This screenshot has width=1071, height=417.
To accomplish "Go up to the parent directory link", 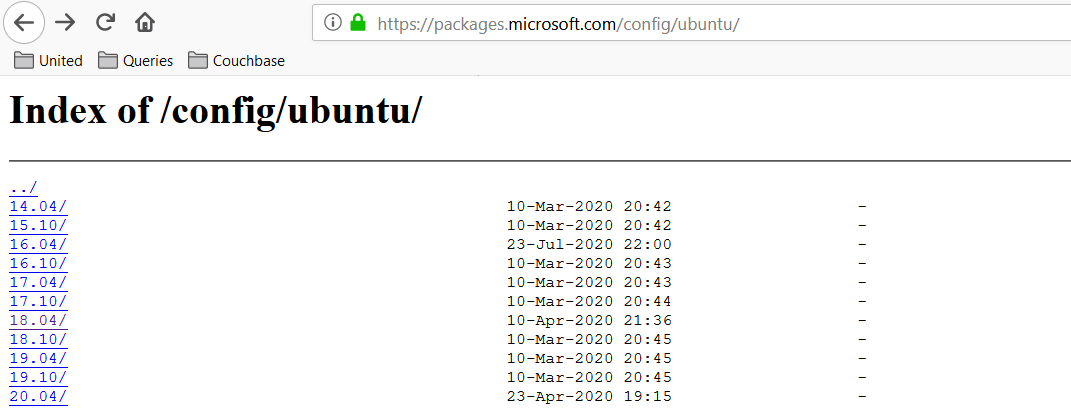I will click(x=23, y=187).
